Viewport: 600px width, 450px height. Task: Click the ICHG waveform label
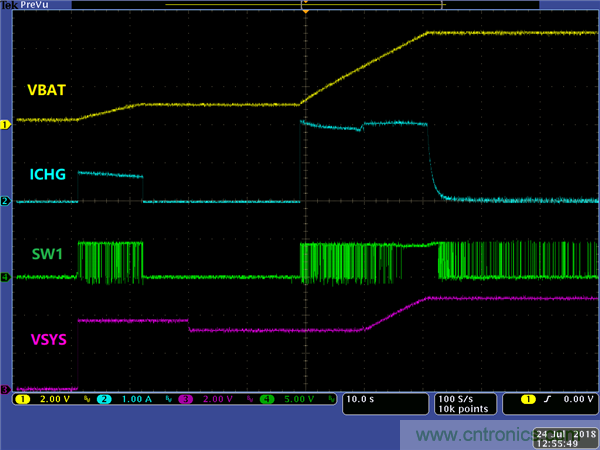click(x=47, y=173)
